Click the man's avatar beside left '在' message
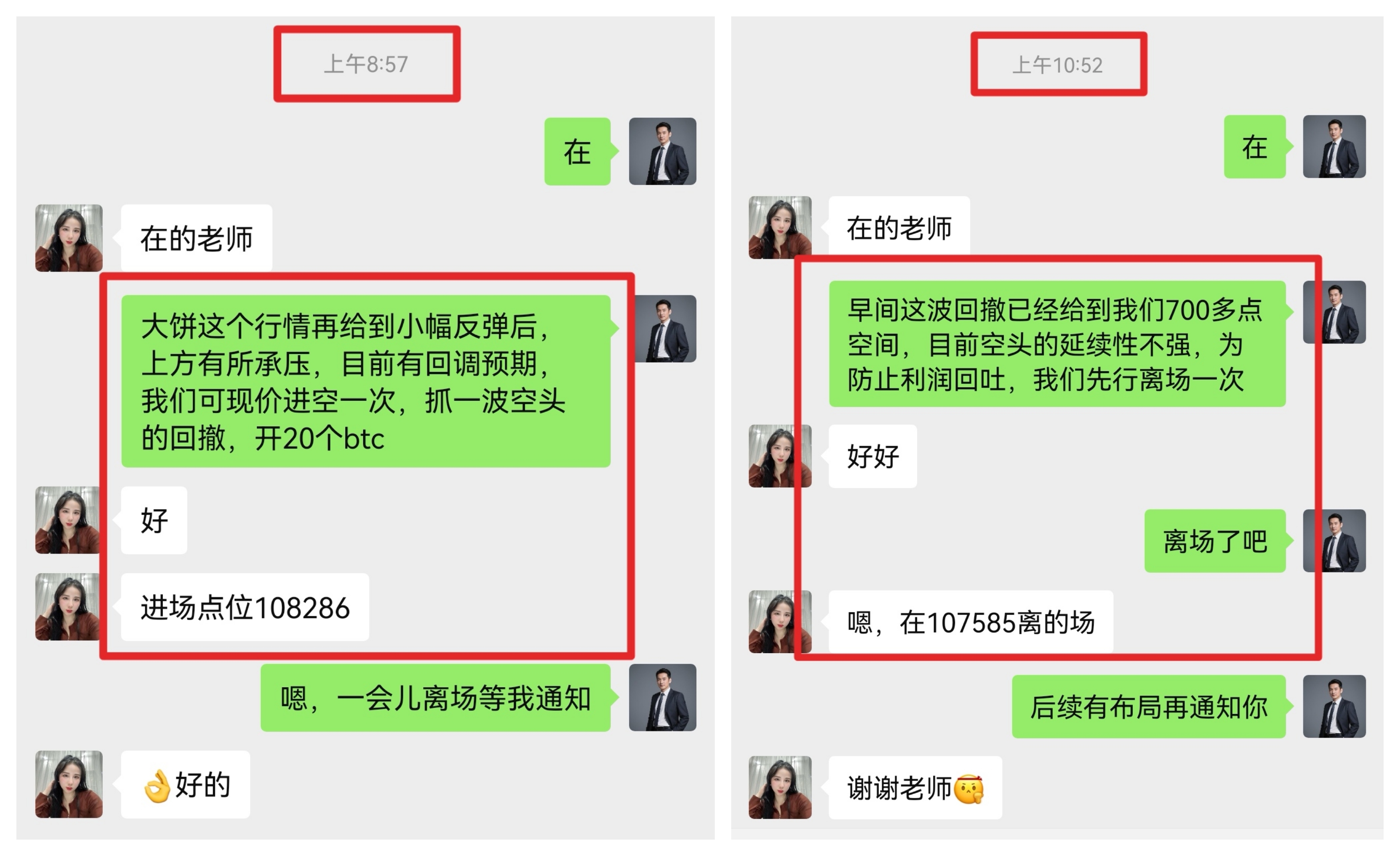The image size is (1400, 856). (x=662, y=151)
